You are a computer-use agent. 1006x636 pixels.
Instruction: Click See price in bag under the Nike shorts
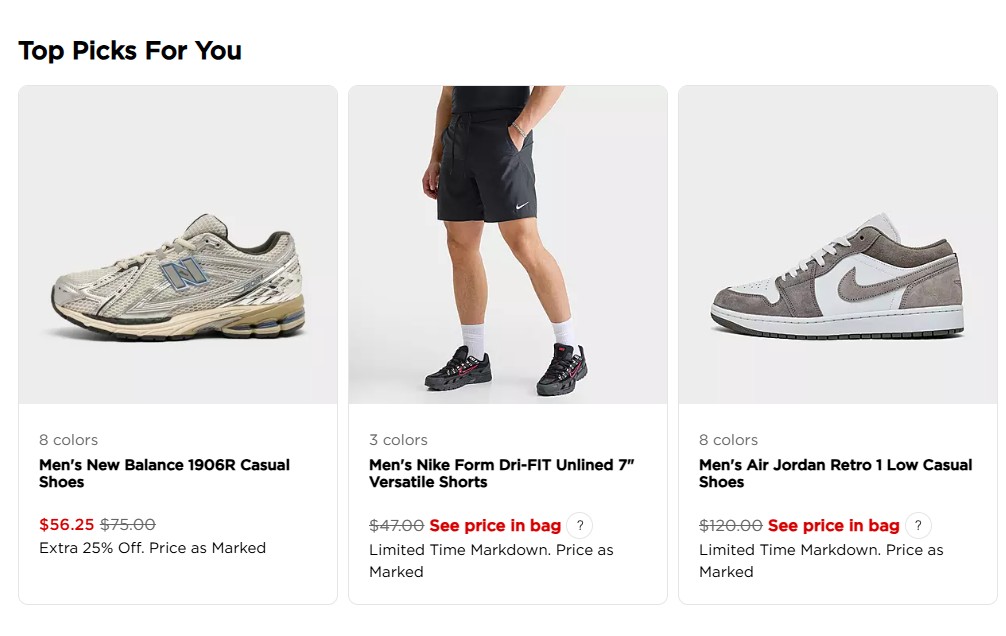(x=495, y=526)
